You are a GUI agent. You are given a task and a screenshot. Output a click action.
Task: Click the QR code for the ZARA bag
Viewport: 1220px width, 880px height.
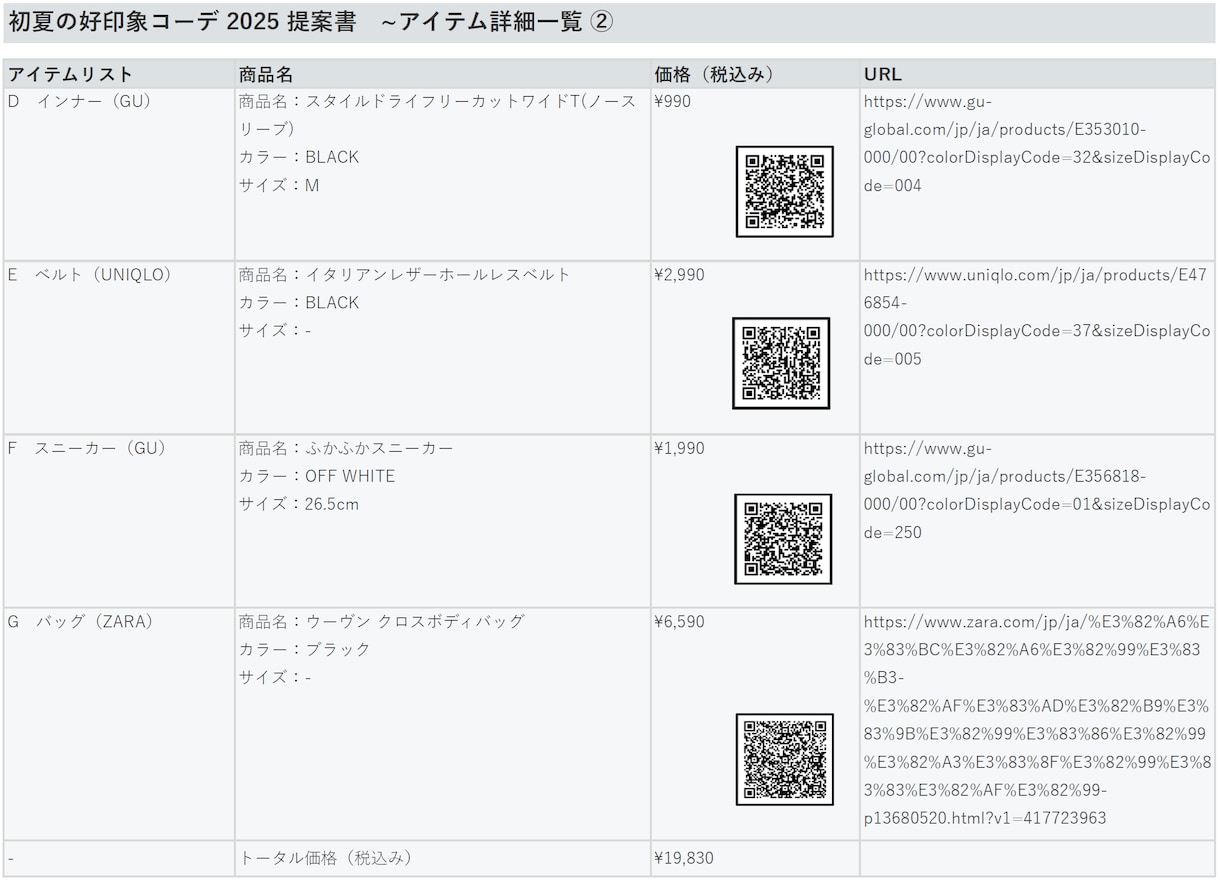pos(785,759)
